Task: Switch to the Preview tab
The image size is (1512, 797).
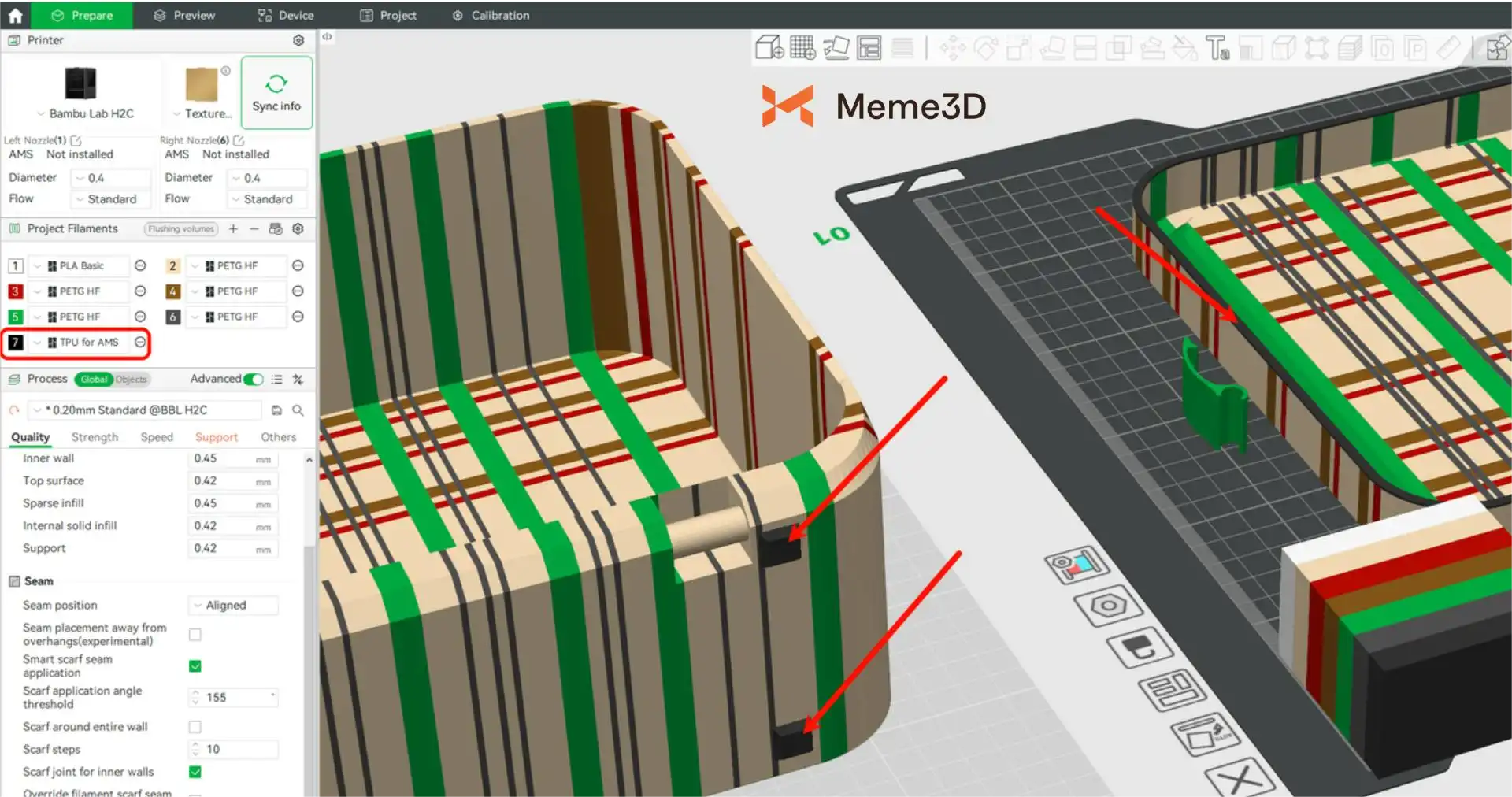Action: [184, 15]
